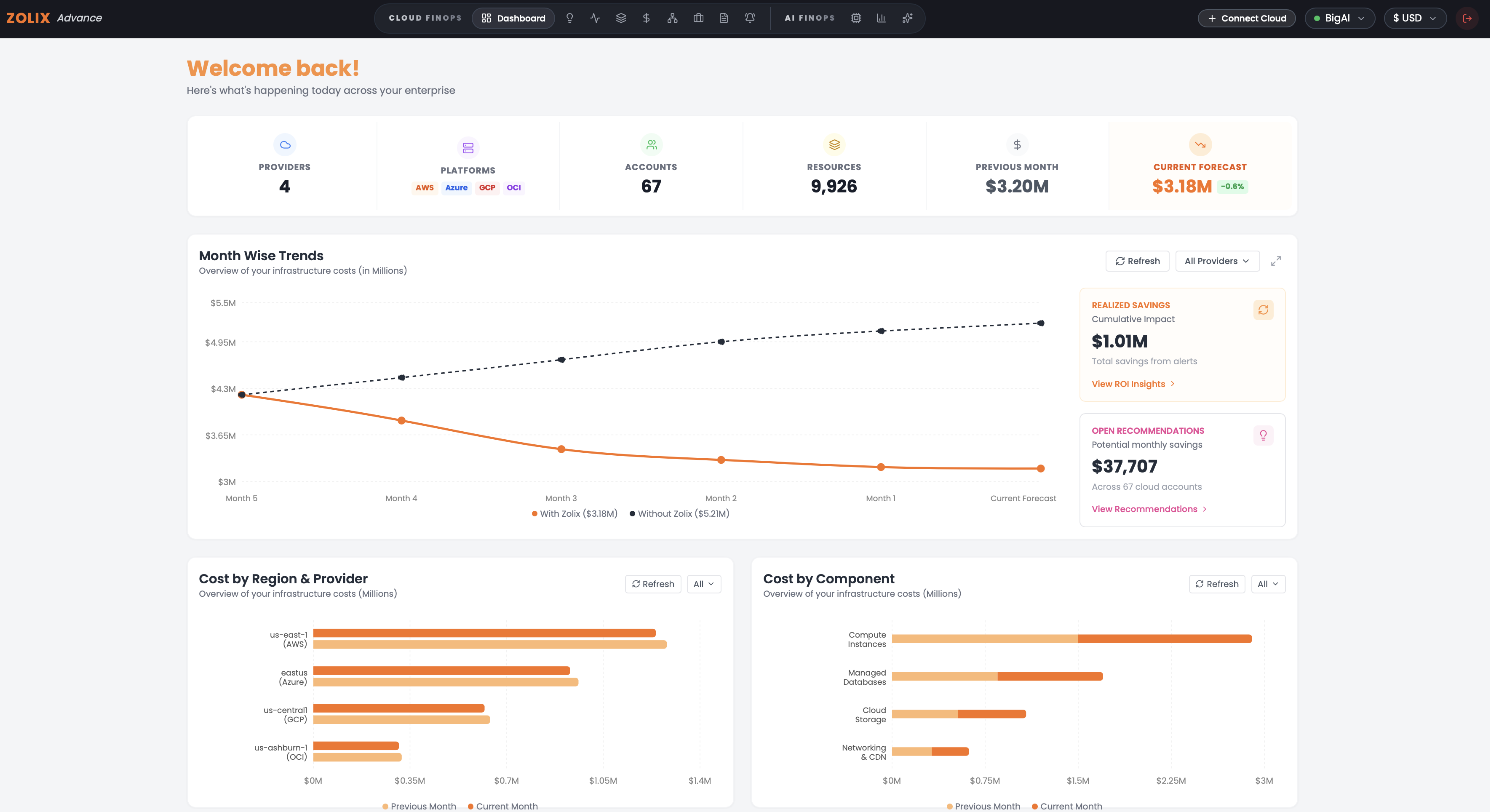
Task: Expand the BigAI organization selector
Action: coord(1339,18)
